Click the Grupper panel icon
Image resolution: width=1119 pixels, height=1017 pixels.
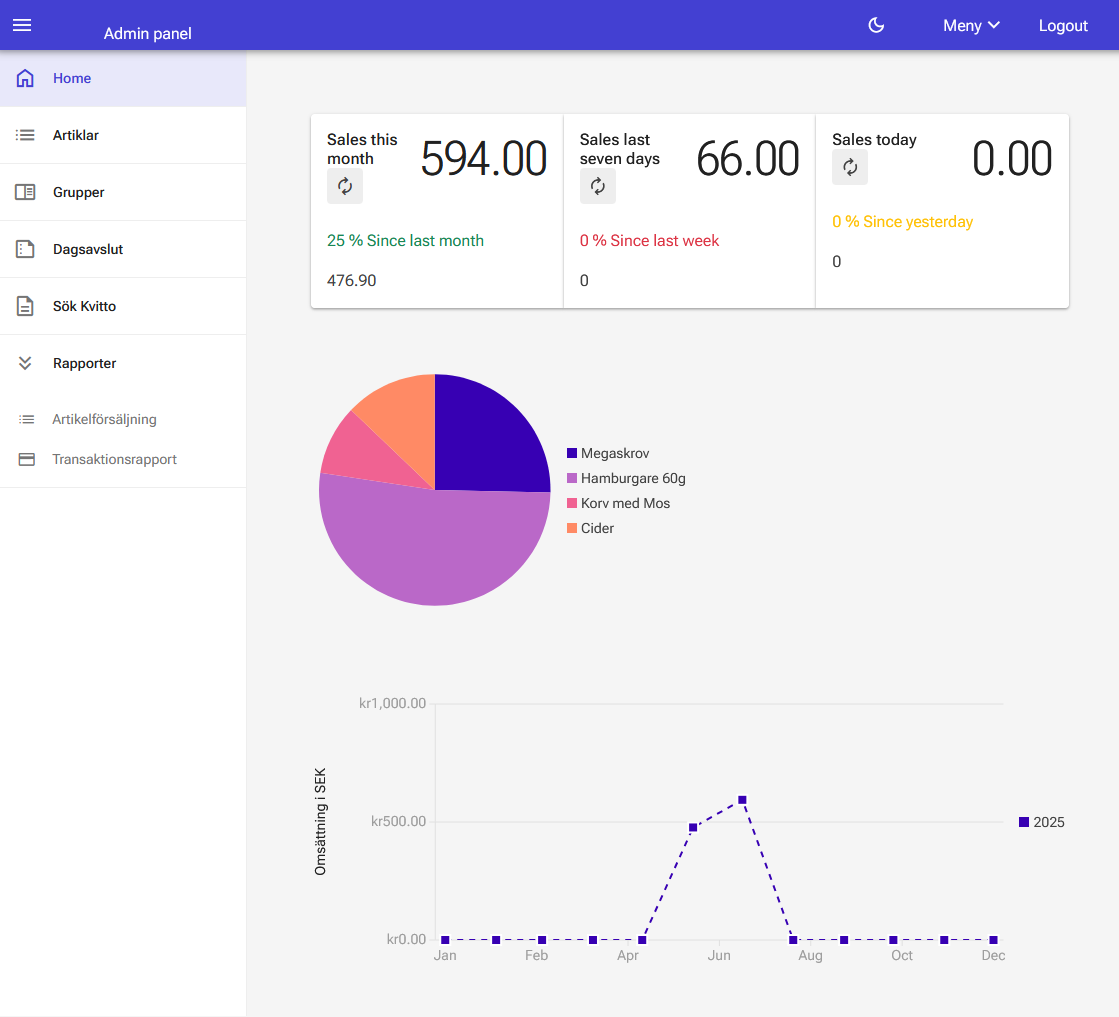pos(26,192)
